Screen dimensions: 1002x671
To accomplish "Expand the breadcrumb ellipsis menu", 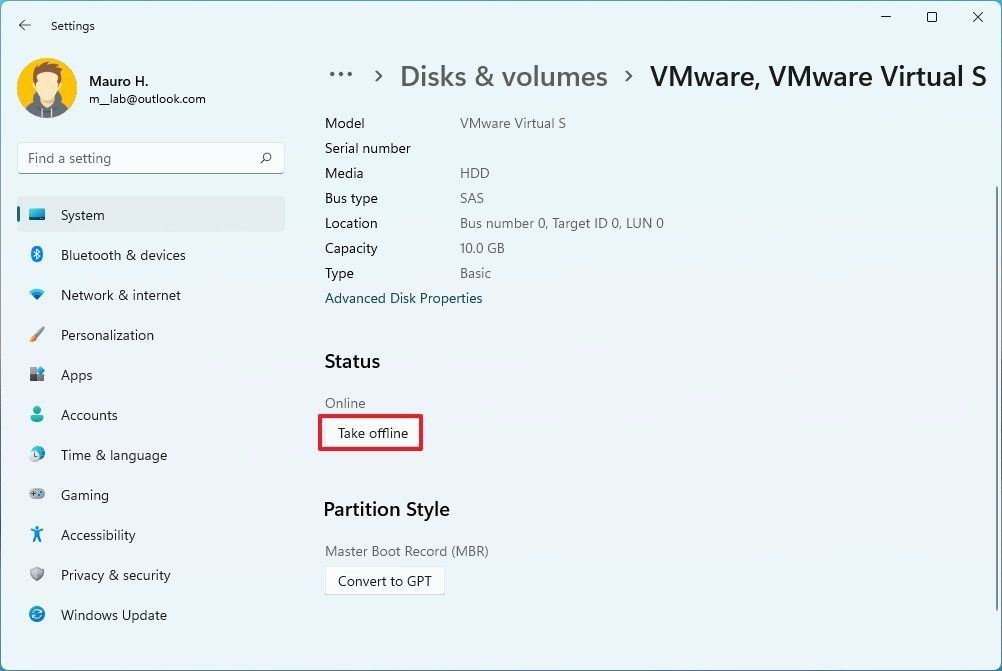I will click(341, 75).
